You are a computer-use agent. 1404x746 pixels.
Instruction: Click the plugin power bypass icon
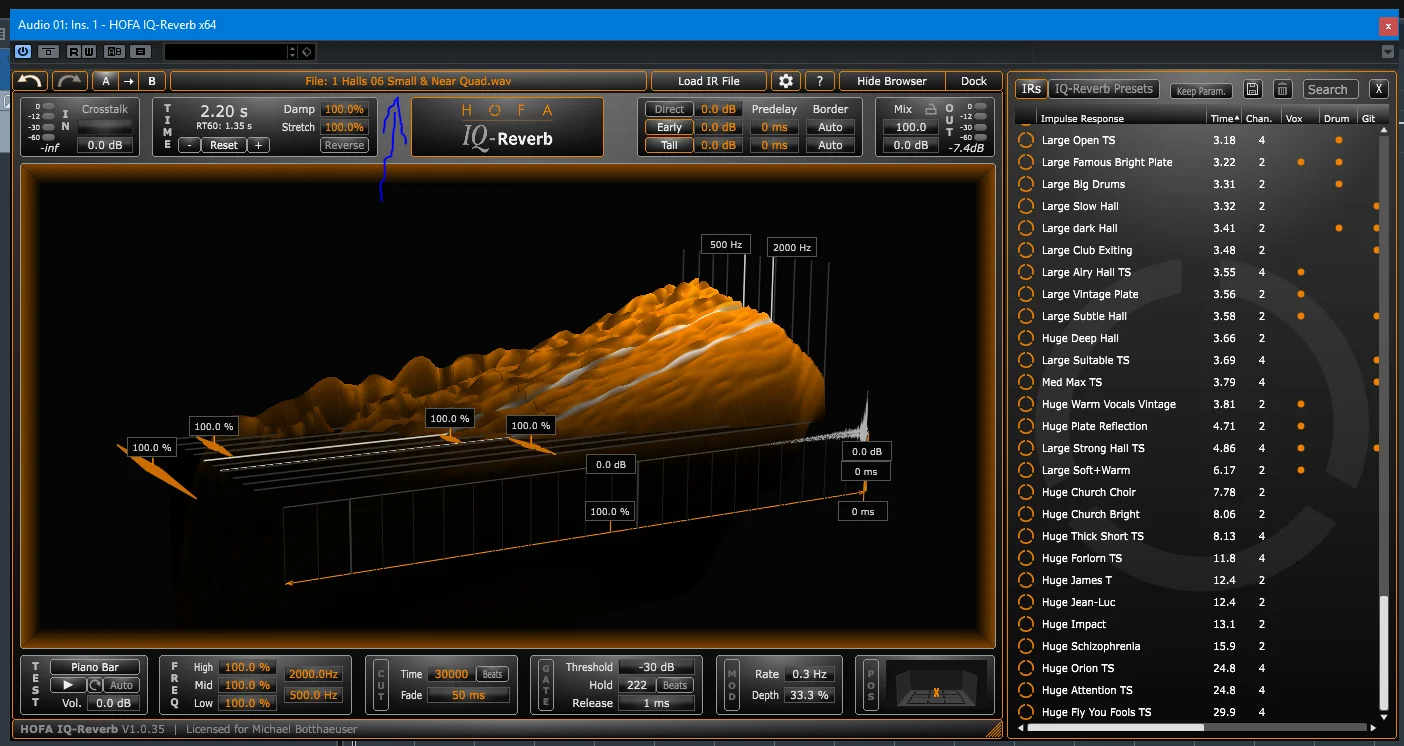22,51
